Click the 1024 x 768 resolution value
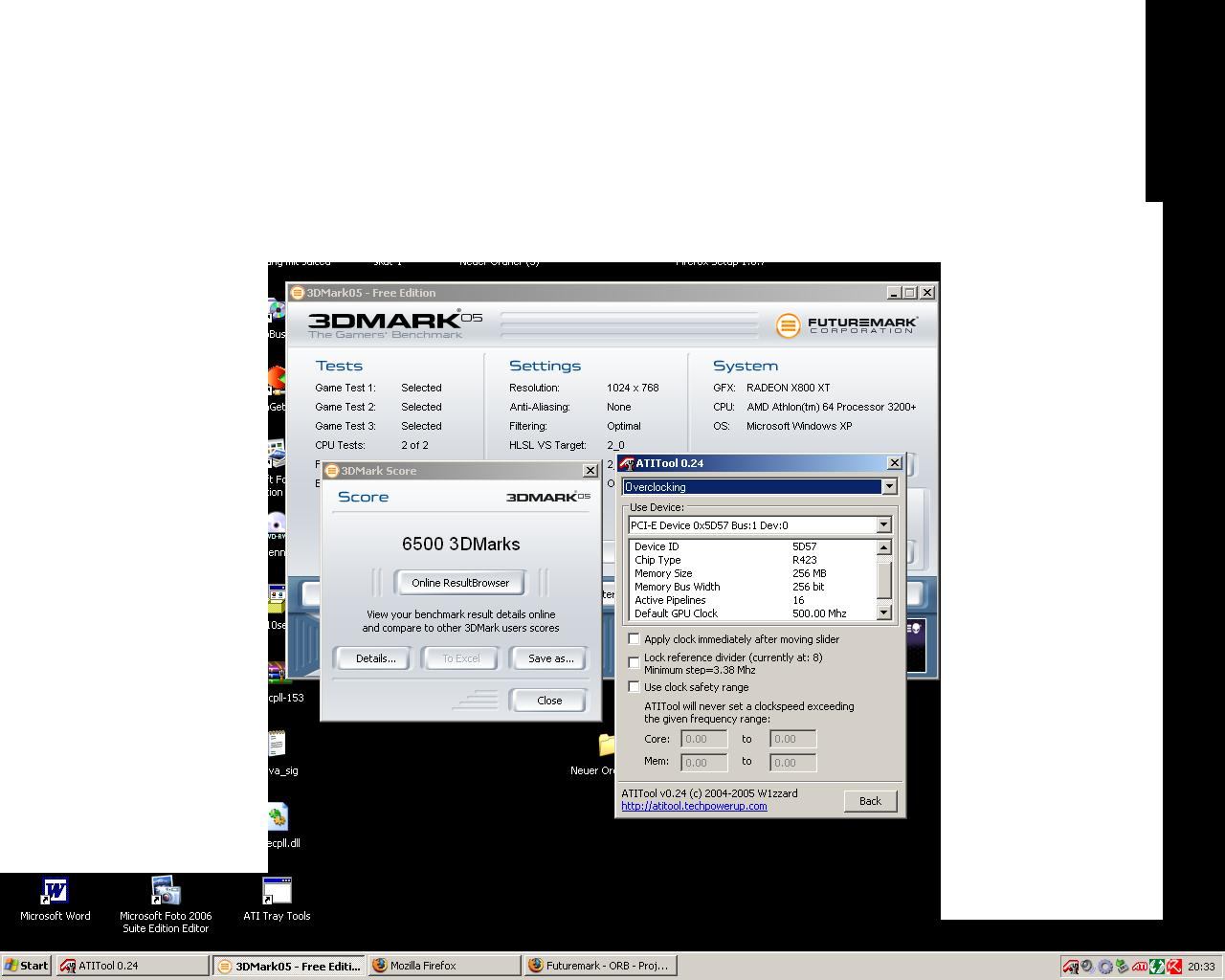This screenshot has height=980, width=1225. point(633,388)
